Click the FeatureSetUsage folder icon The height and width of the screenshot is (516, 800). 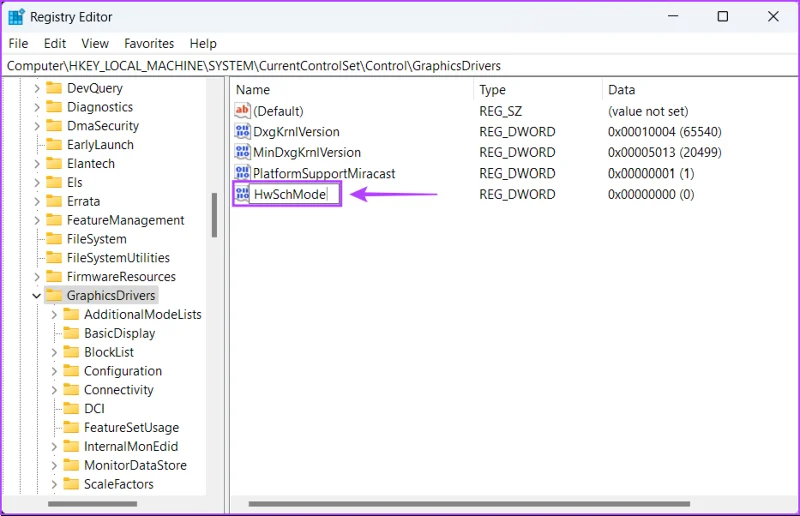(x=71, y=427)
